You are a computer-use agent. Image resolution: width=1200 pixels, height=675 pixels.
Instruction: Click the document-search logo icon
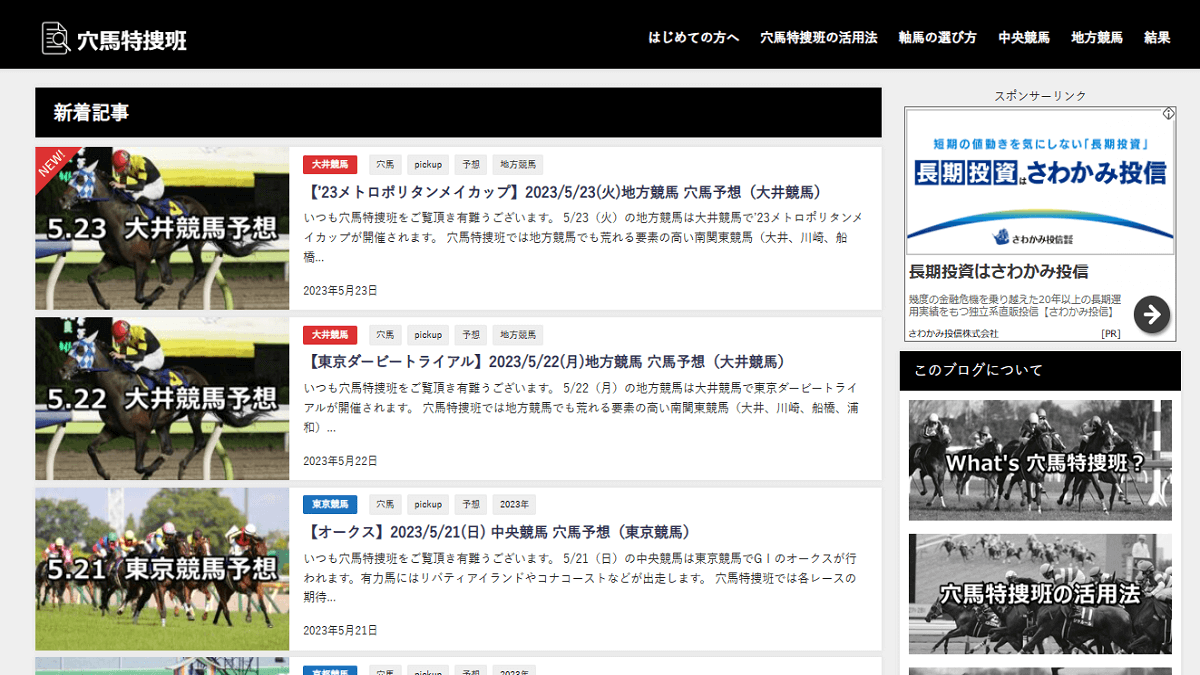(55, 38)
